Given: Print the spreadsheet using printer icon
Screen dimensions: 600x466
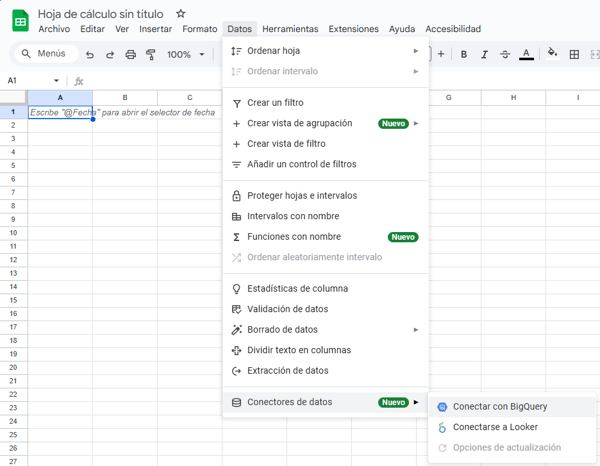Looking at the screenshot, I should [x=130, y=55].
